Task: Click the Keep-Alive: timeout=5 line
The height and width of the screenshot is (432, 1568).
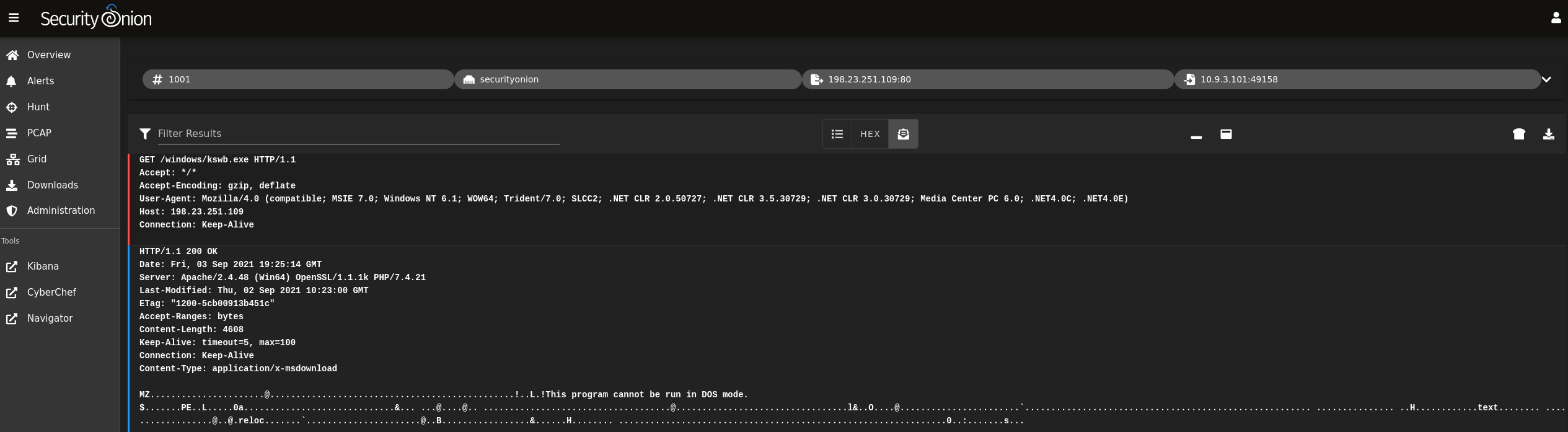Action: pyautogui.click(x=218, y=343)
